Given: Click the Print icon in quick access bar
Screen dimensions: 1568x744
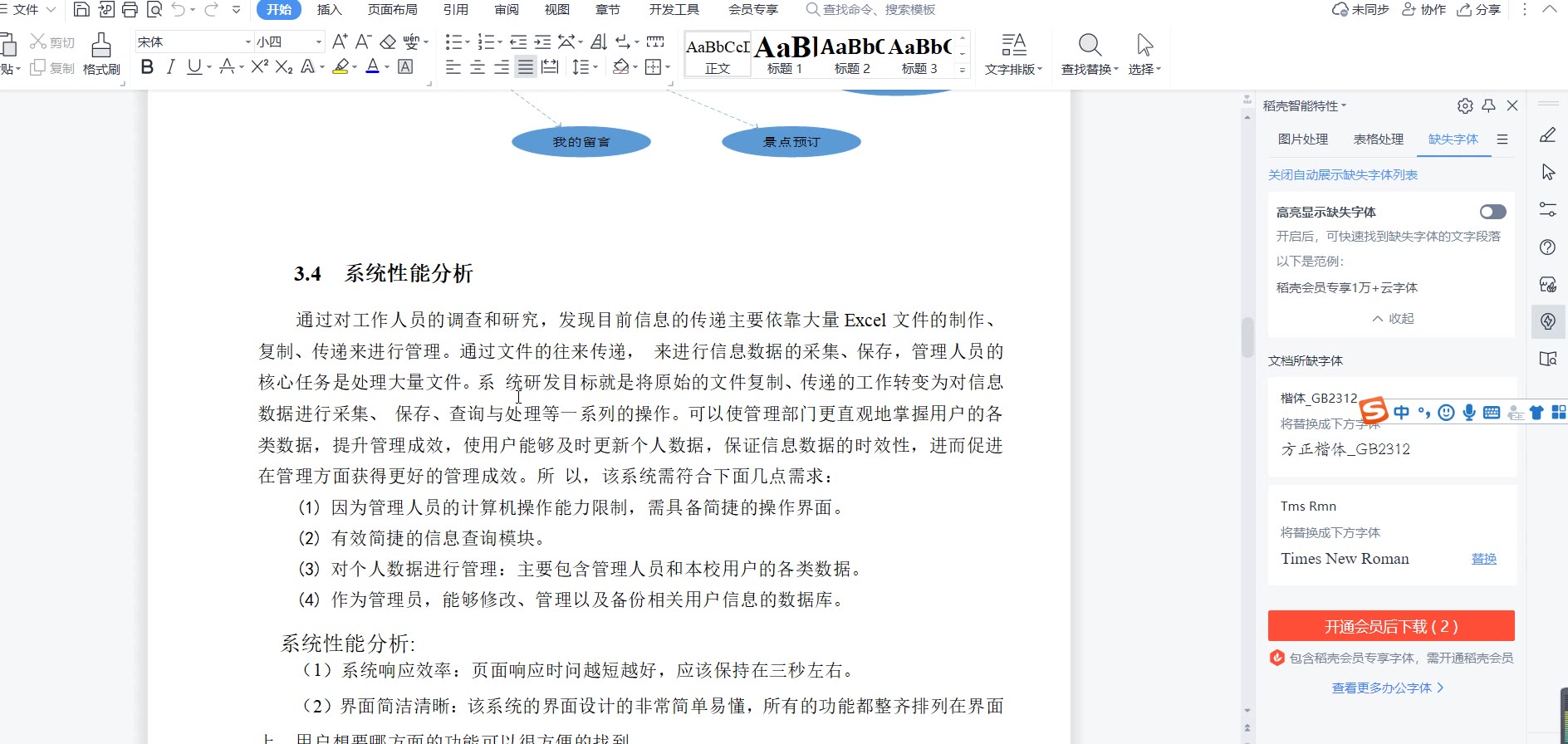Looking at the screenshot, I should point(130,10).
